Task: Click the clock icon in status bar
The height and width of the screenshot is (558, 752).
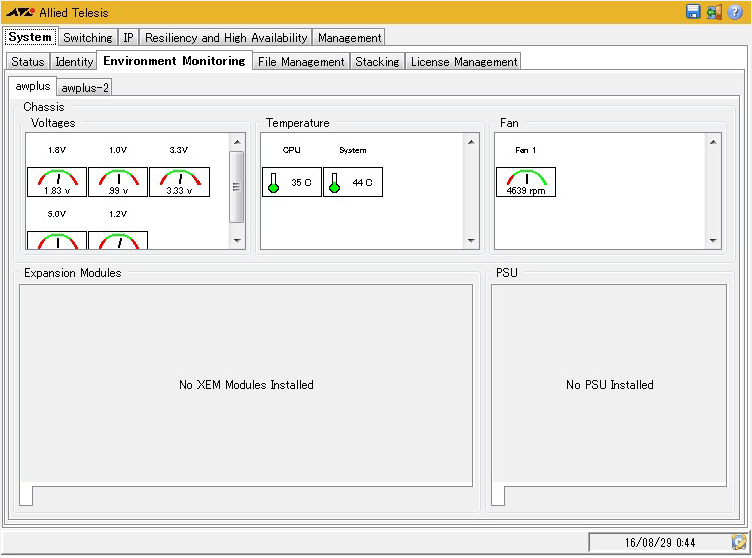Action: pos(737,542)
